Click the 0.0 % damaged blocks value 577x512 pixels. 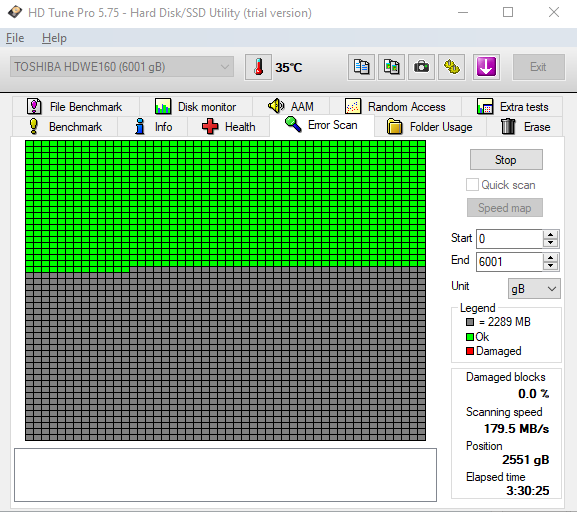534,394
